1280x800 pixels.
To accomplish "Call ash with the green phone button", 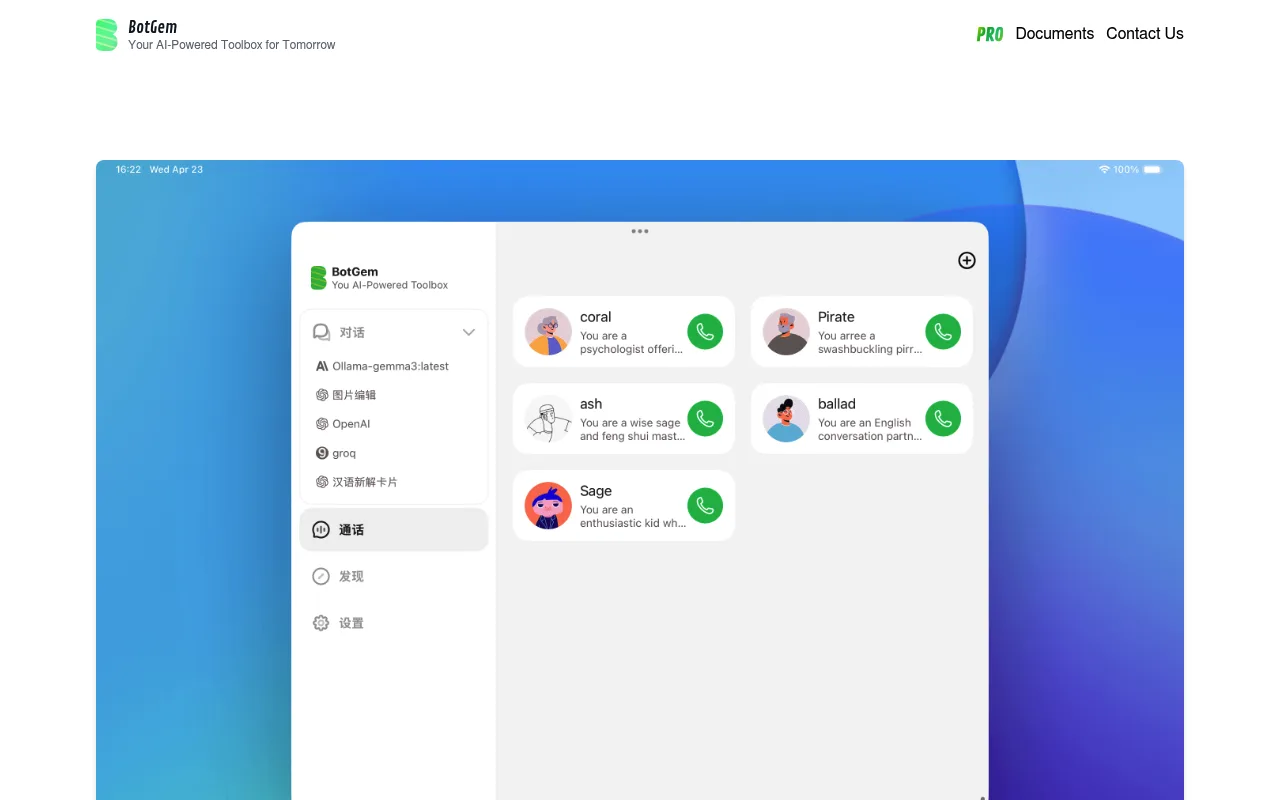I will (705, 419).
